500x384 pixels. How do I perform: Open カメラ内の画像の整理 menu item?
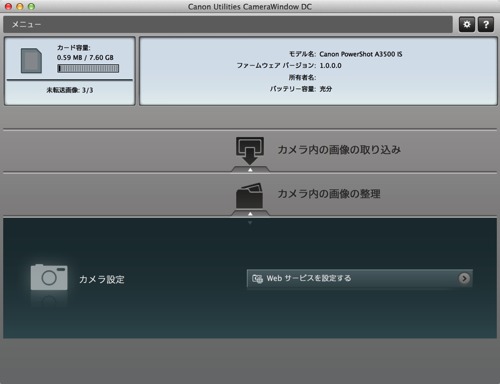click(x=329, y=194)
